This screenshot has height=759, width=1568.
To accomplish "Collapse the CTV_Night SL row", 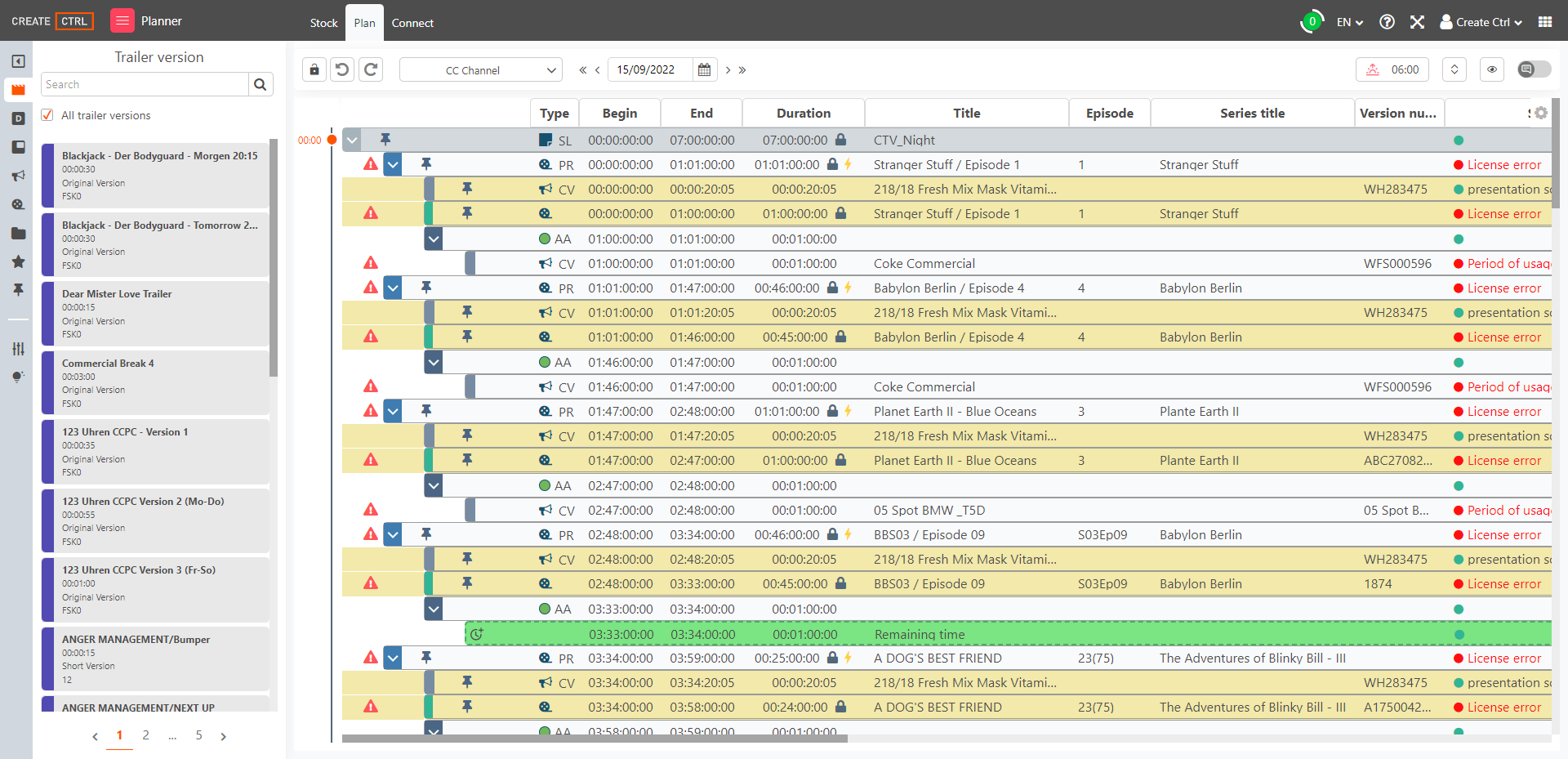I will coord(352,140).
